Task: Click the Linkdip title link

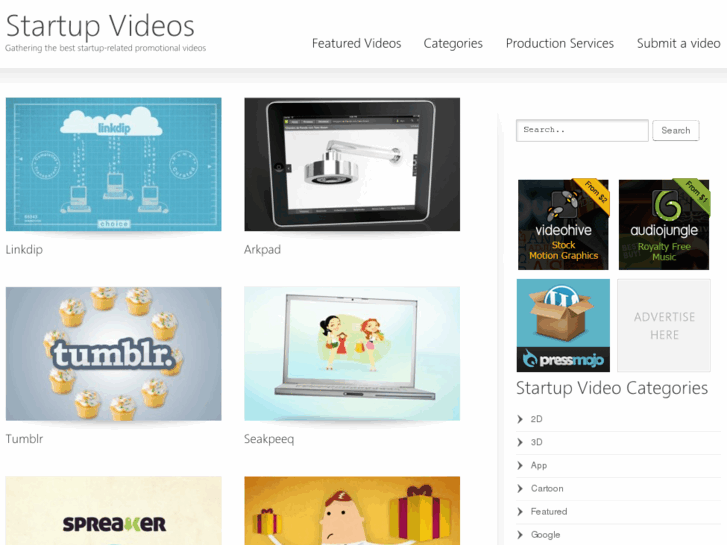Action: [x=24, y=250]
